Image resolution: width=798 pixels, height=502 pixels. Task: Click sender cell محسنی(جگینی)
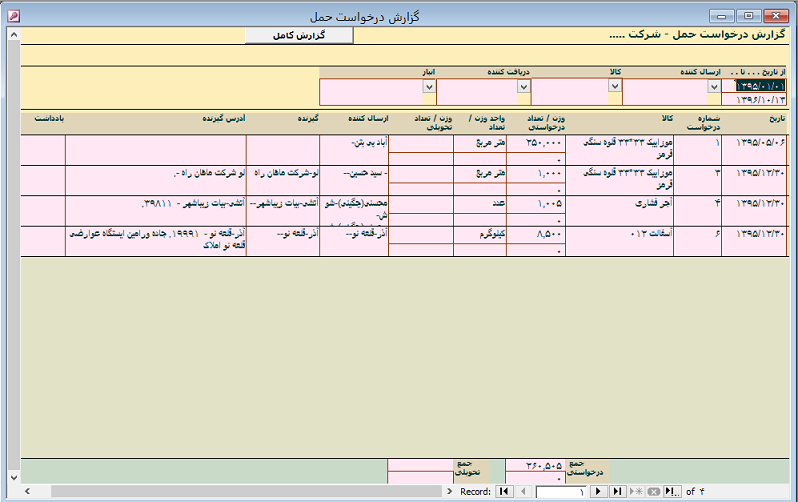click(x=354, y=211)
